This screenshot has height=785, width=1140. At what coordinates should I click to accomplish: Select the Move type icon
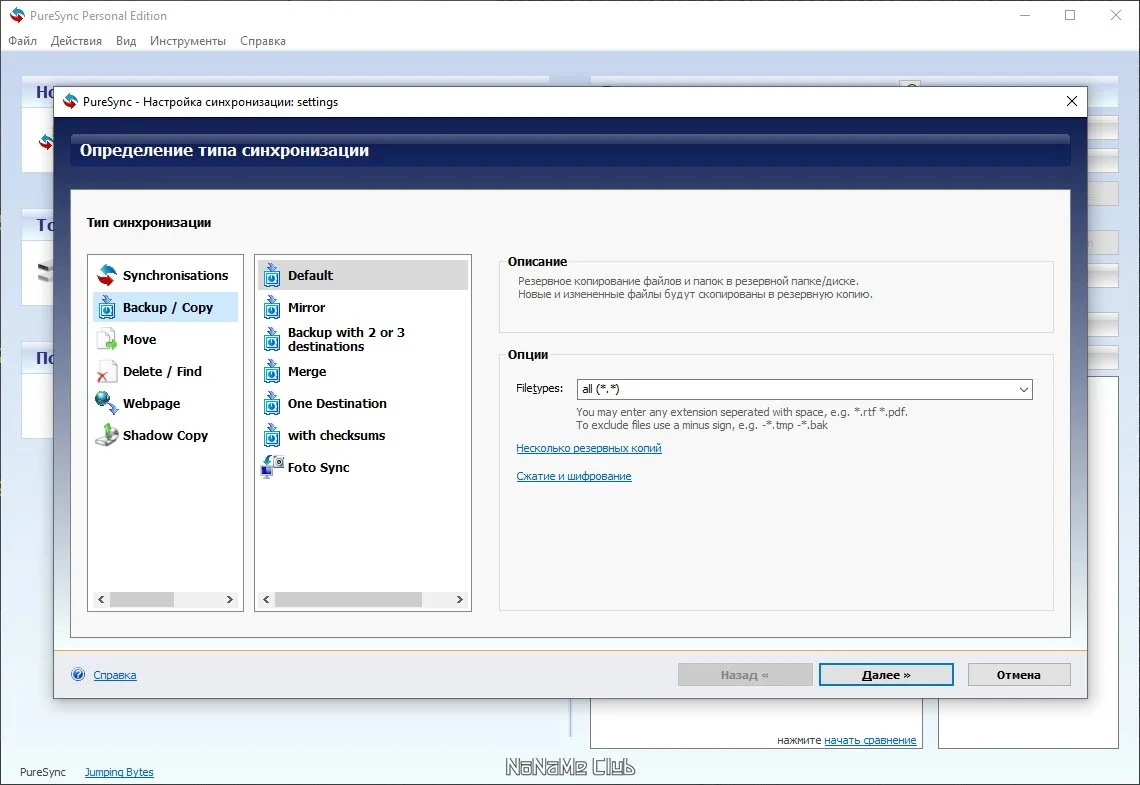(107, 339)
